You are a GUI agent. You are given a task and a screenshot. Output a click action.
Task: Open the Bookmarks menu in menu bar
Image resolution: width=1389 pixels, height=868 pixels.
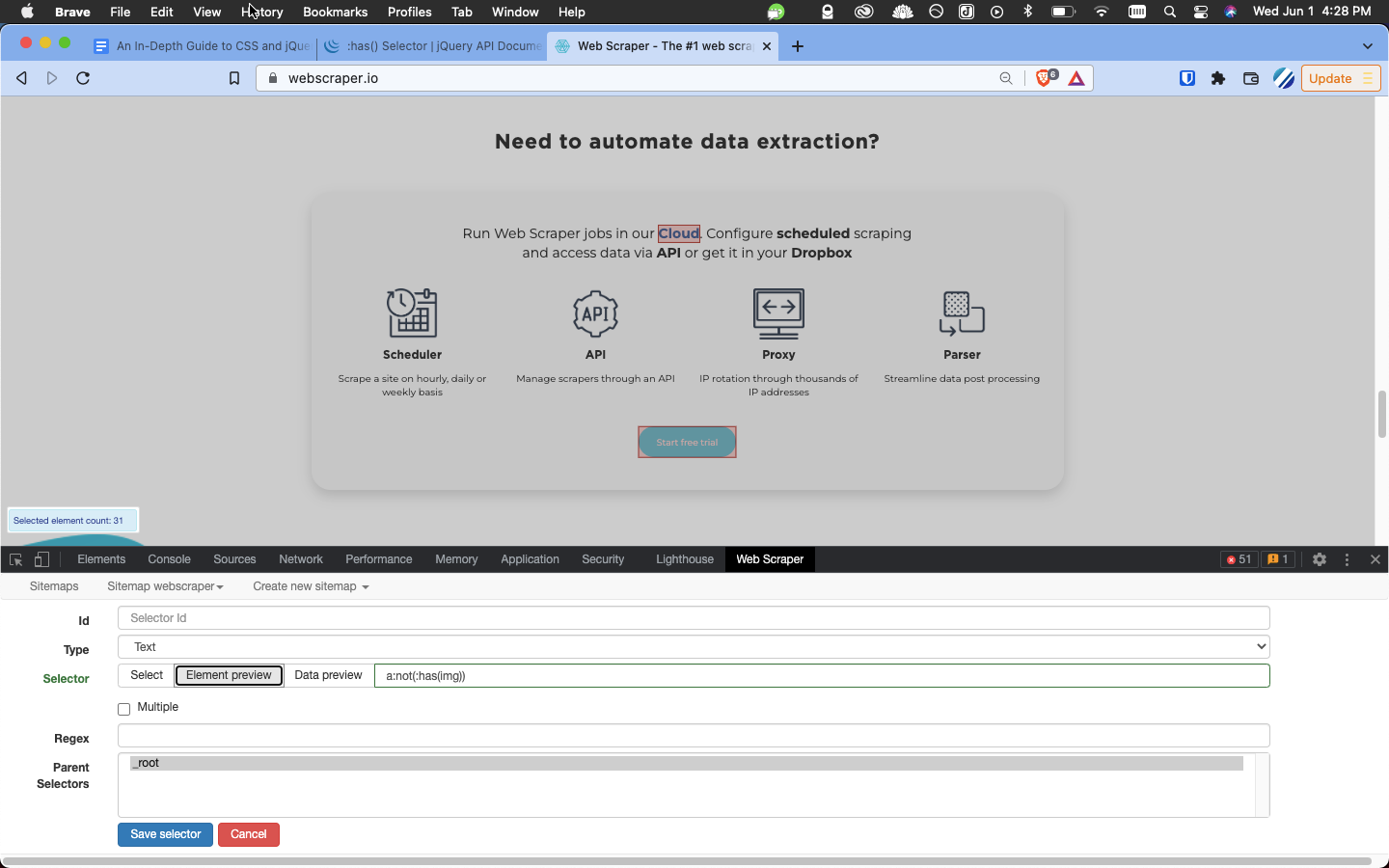tap(335, 12)
